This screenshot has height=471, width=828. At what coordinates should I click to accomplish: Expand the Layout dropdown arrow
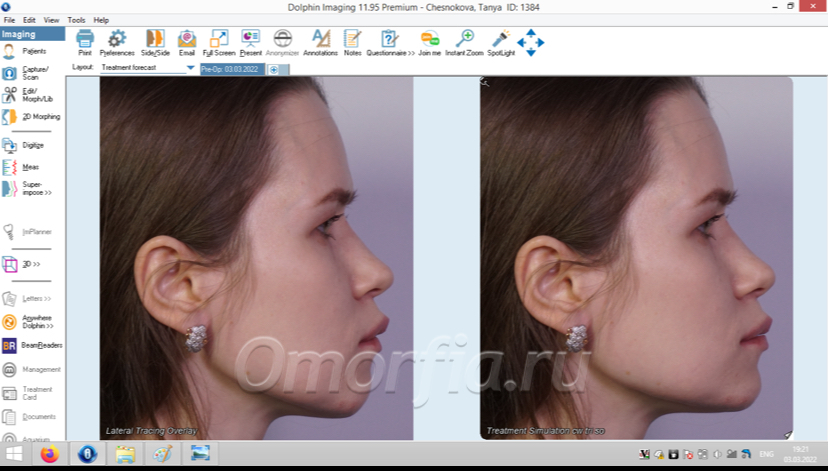coord(191,68)
